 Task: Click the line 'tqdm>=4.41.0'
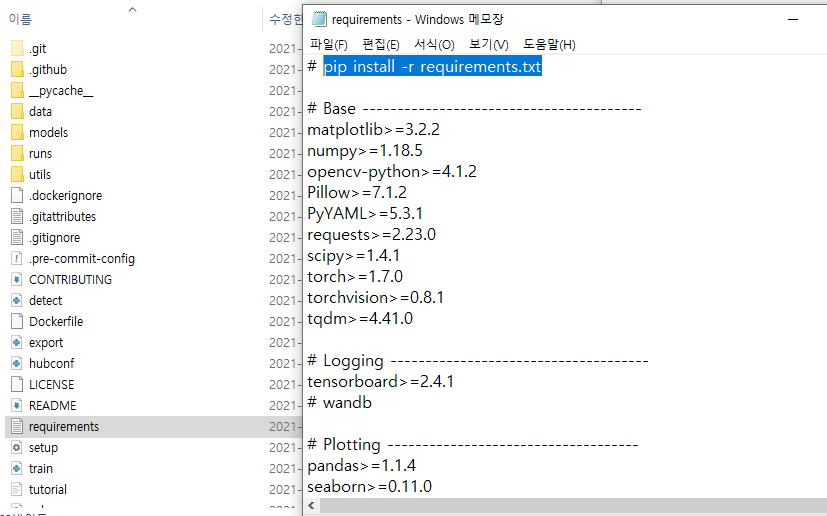pos(360,319)
